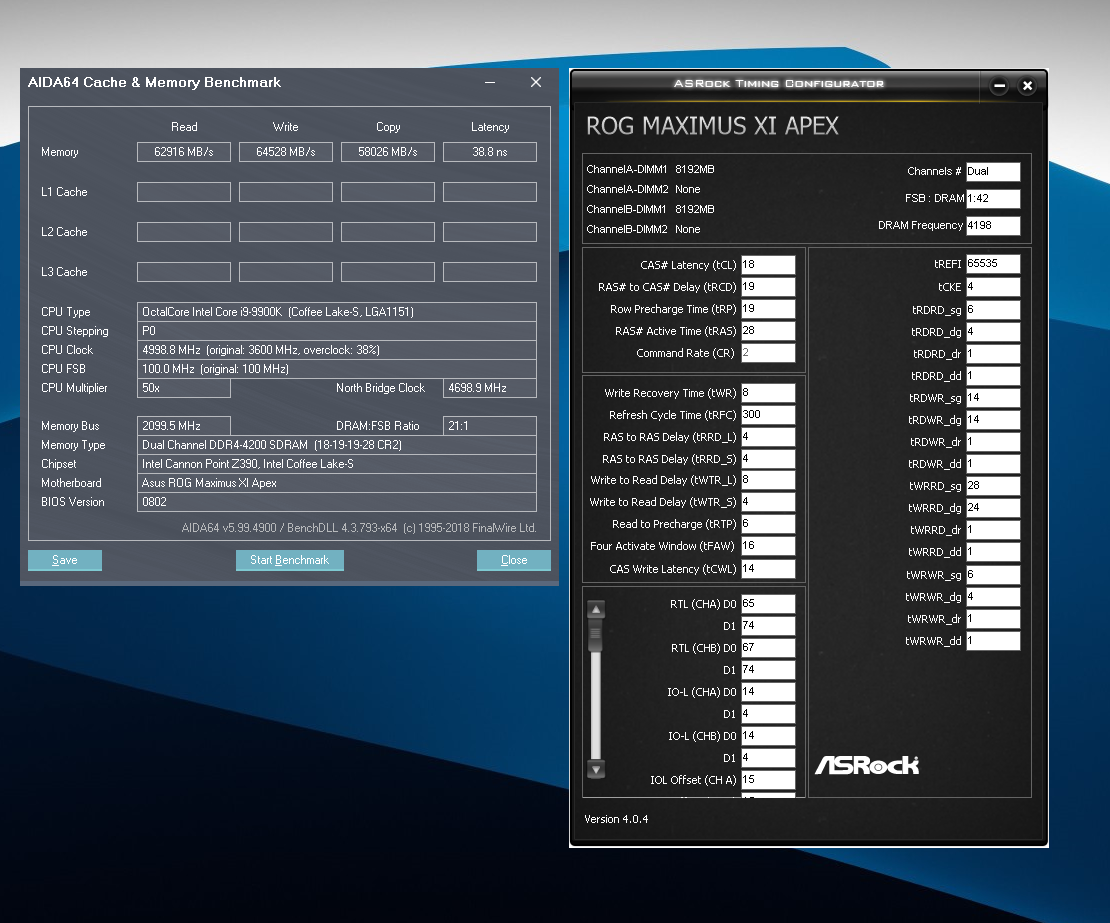Select the Row Precharge Time (tRP) field

pos(768,309)
